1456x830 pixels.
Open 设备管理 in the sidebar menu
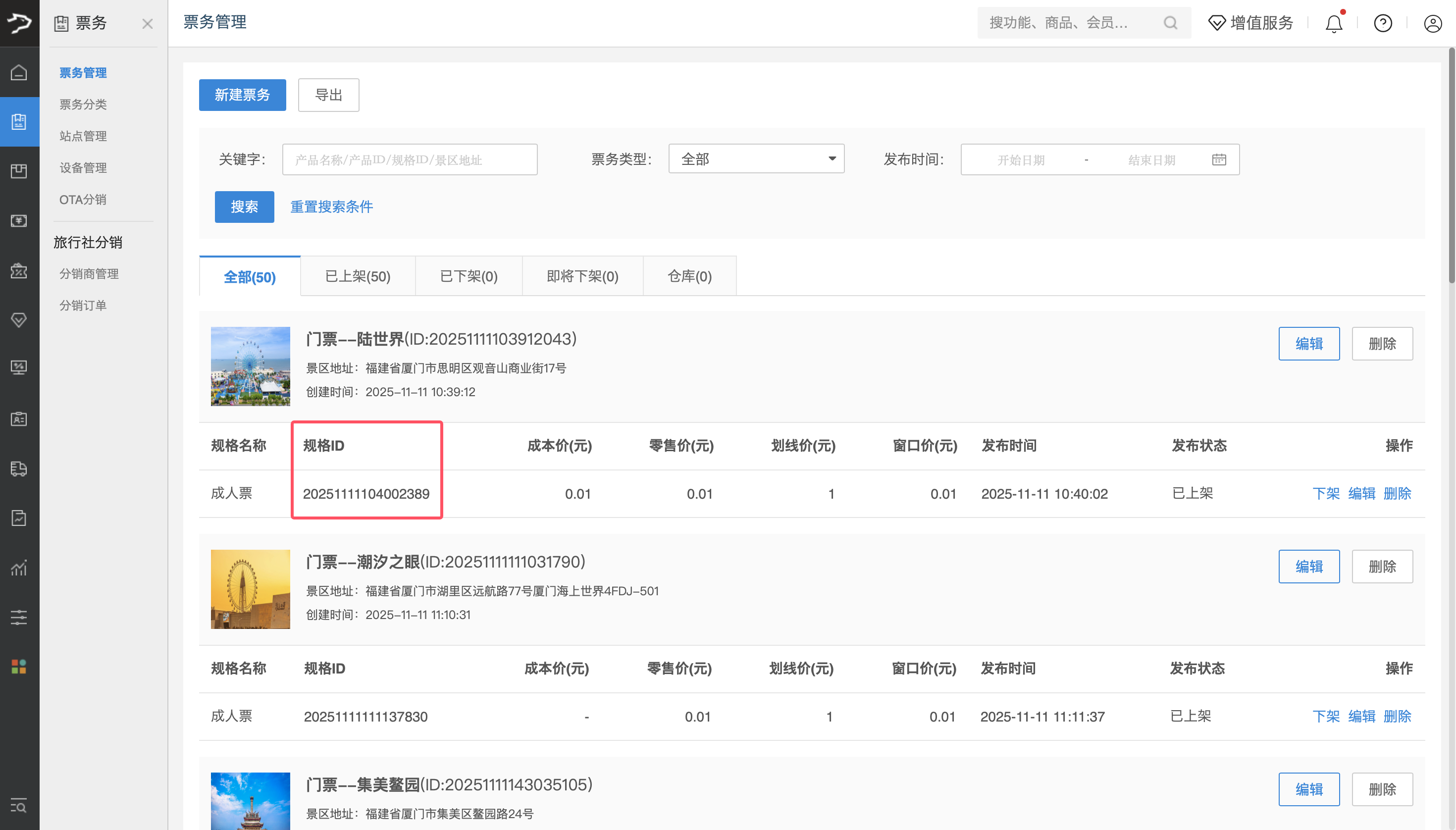(x=83, y=167)
